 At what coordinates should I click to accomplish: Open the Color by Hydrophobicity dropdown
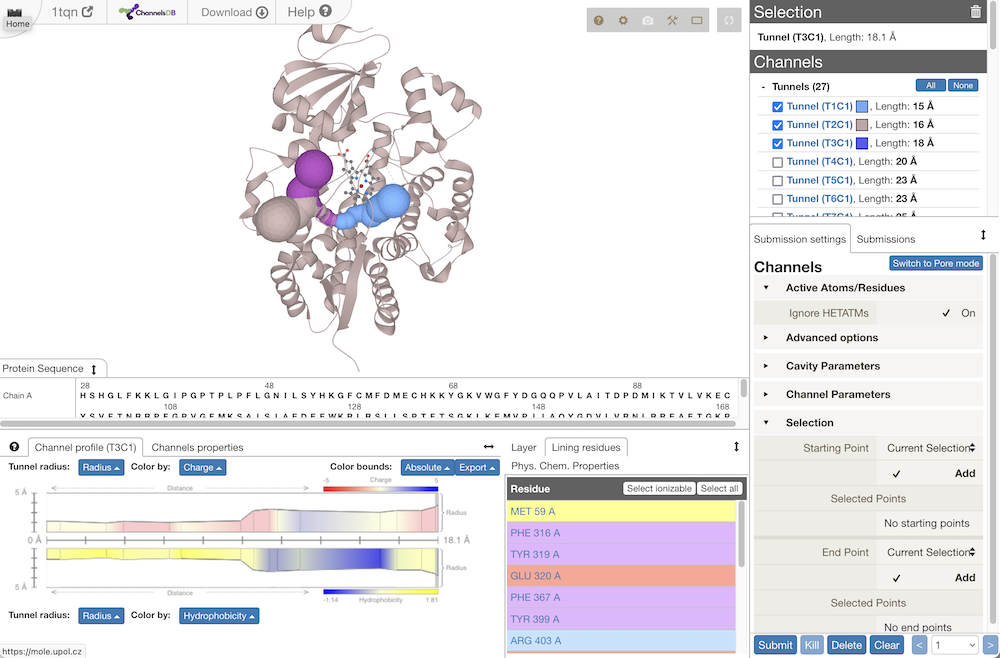219,616
